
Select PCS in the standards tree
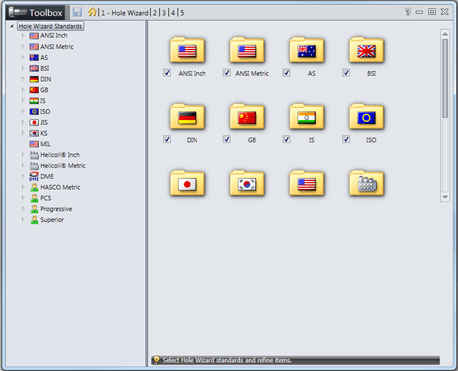coord(46,198)
